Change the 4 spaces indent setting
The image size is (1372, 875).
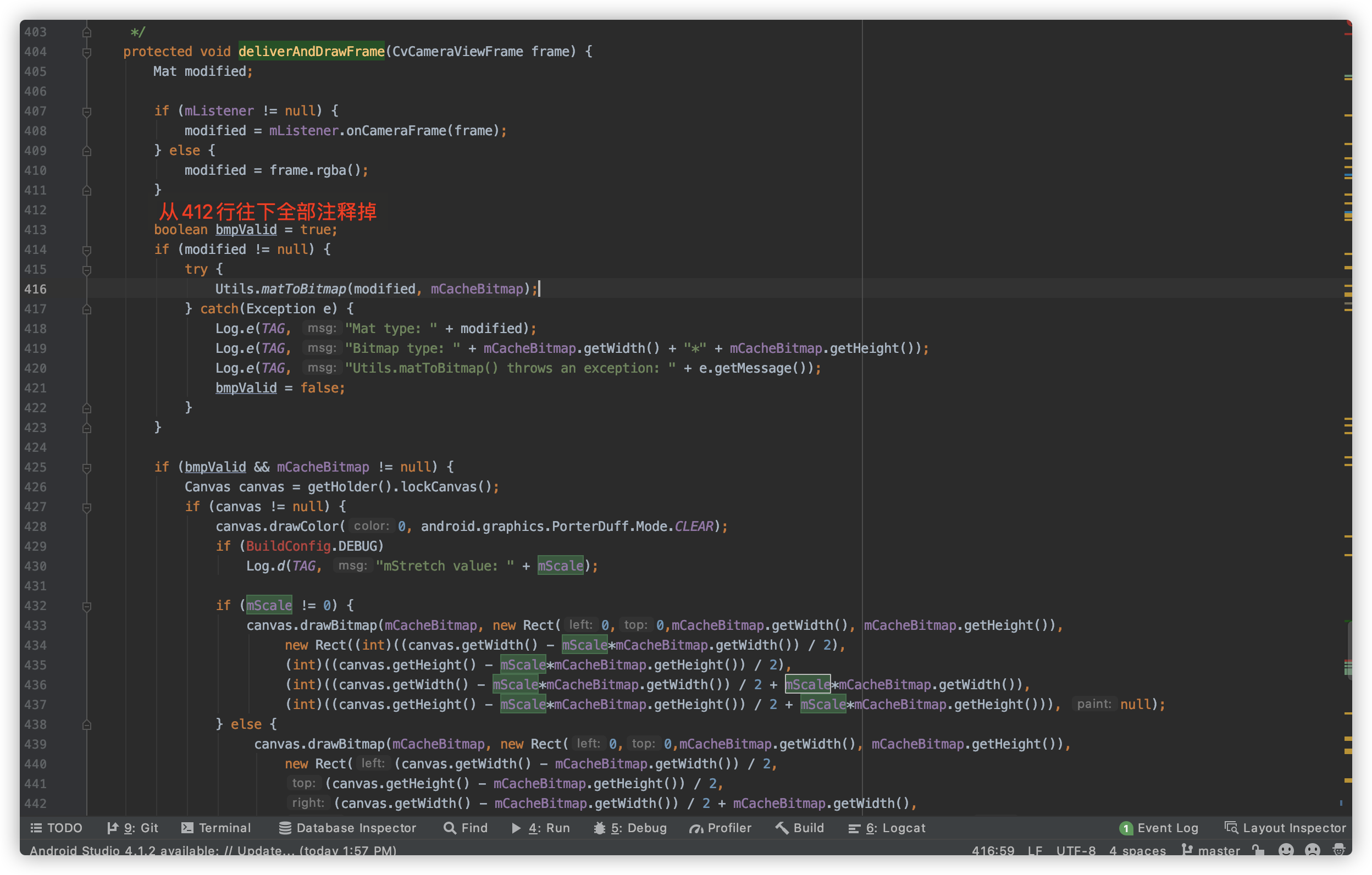(1137, 850)
